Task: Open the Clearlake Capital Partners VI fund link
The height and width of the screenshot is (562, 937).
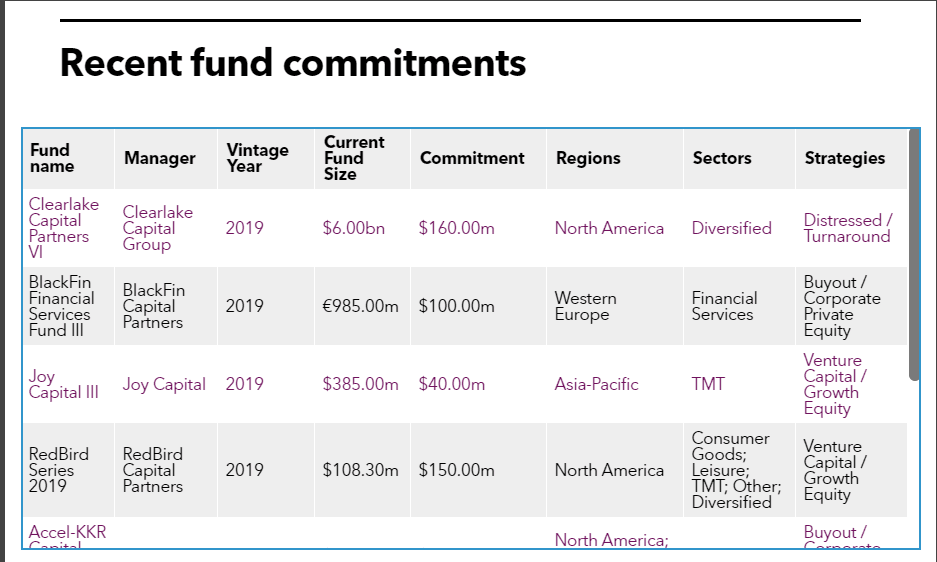Action: (x=63, y=228)
